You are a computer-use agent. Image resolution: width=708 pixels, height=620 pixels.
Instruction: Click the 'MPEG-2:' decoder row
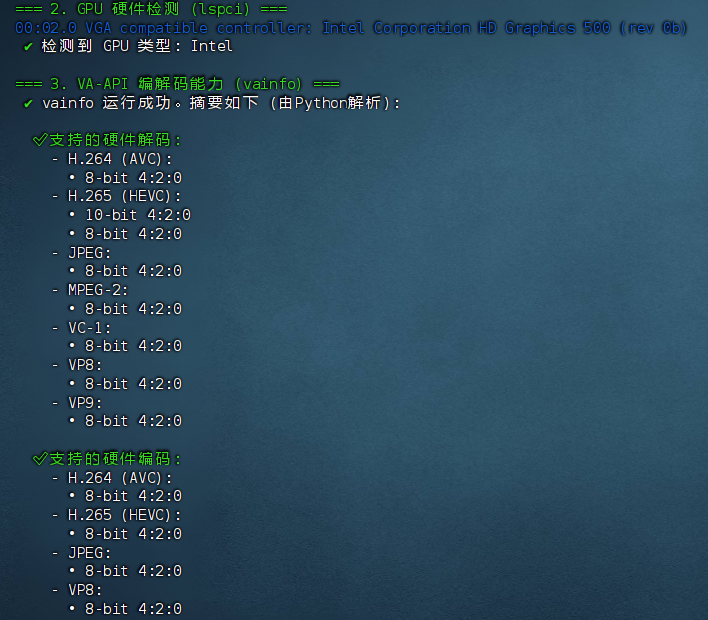click(x=98, y=290)
